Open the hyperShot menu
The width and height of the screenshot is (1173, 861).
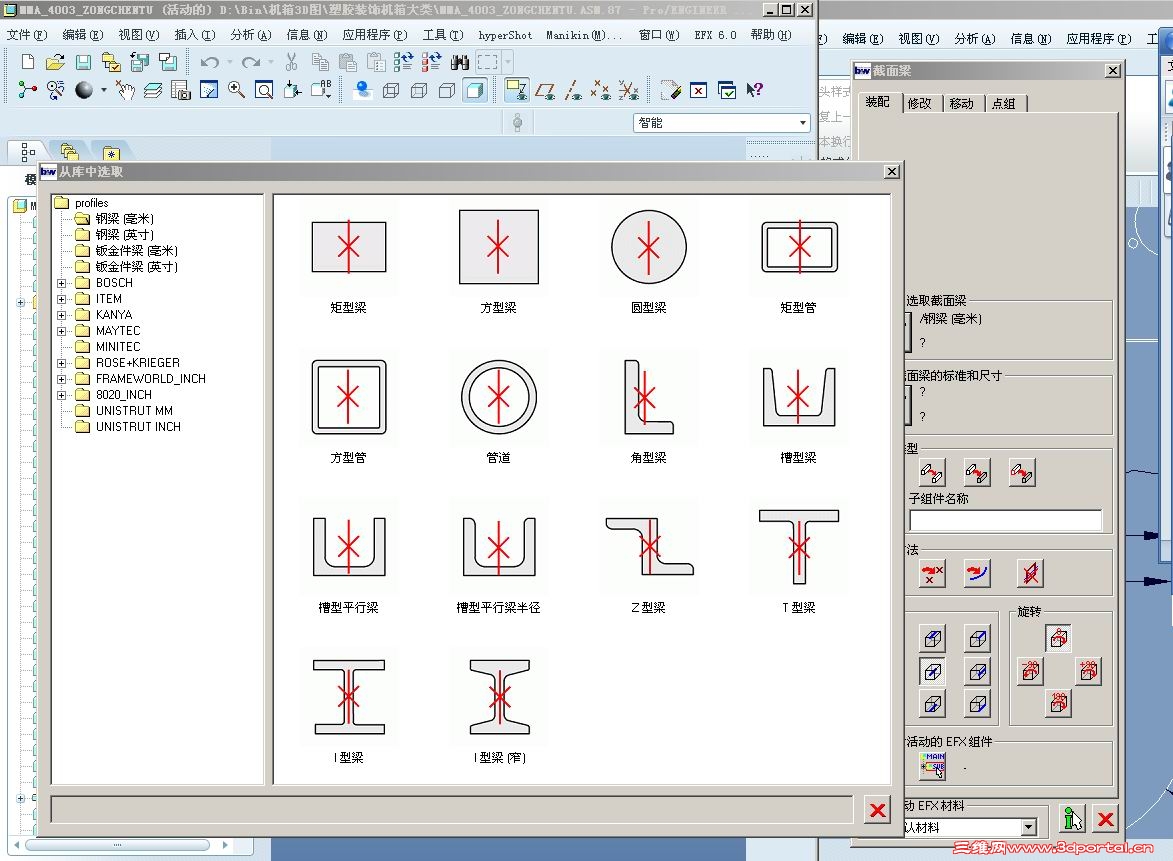[505, 34]
